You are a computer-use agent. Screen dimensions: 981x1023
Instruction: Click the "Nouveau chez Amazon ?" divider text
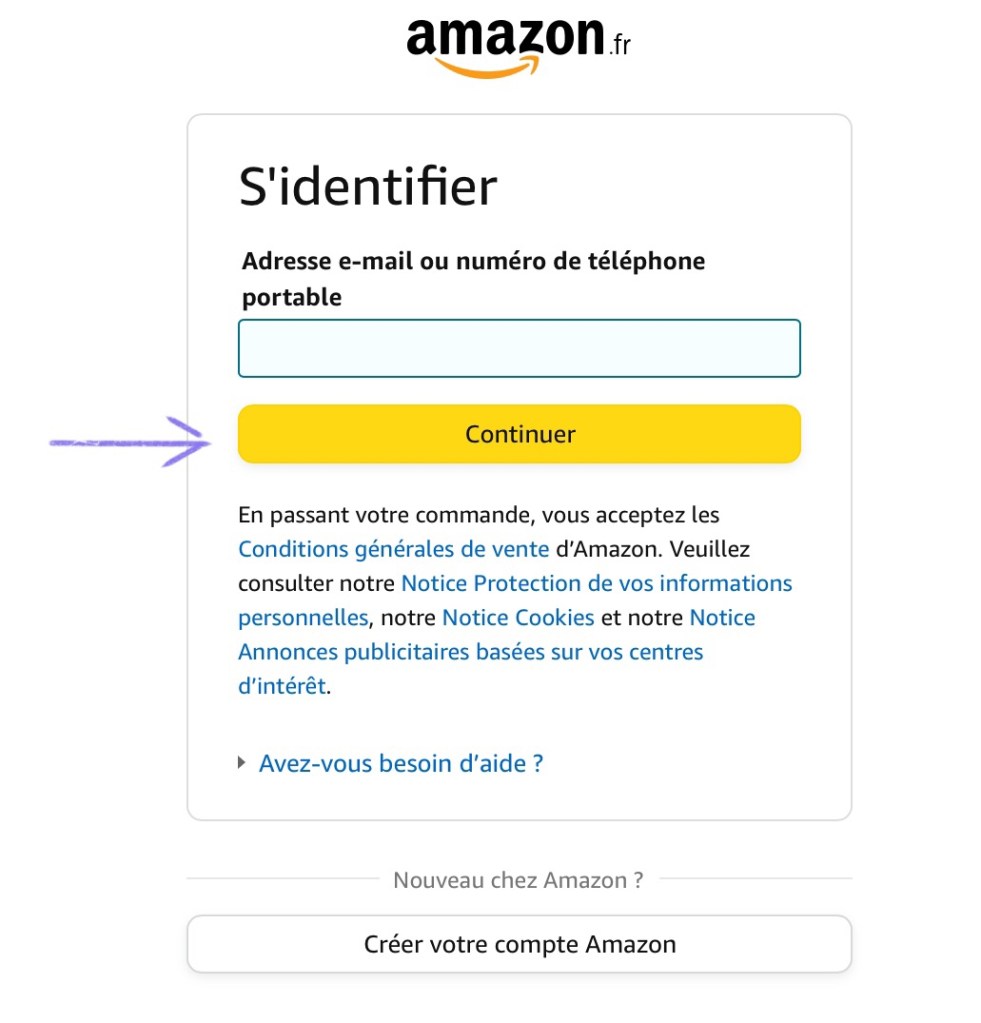pos(518,880)
